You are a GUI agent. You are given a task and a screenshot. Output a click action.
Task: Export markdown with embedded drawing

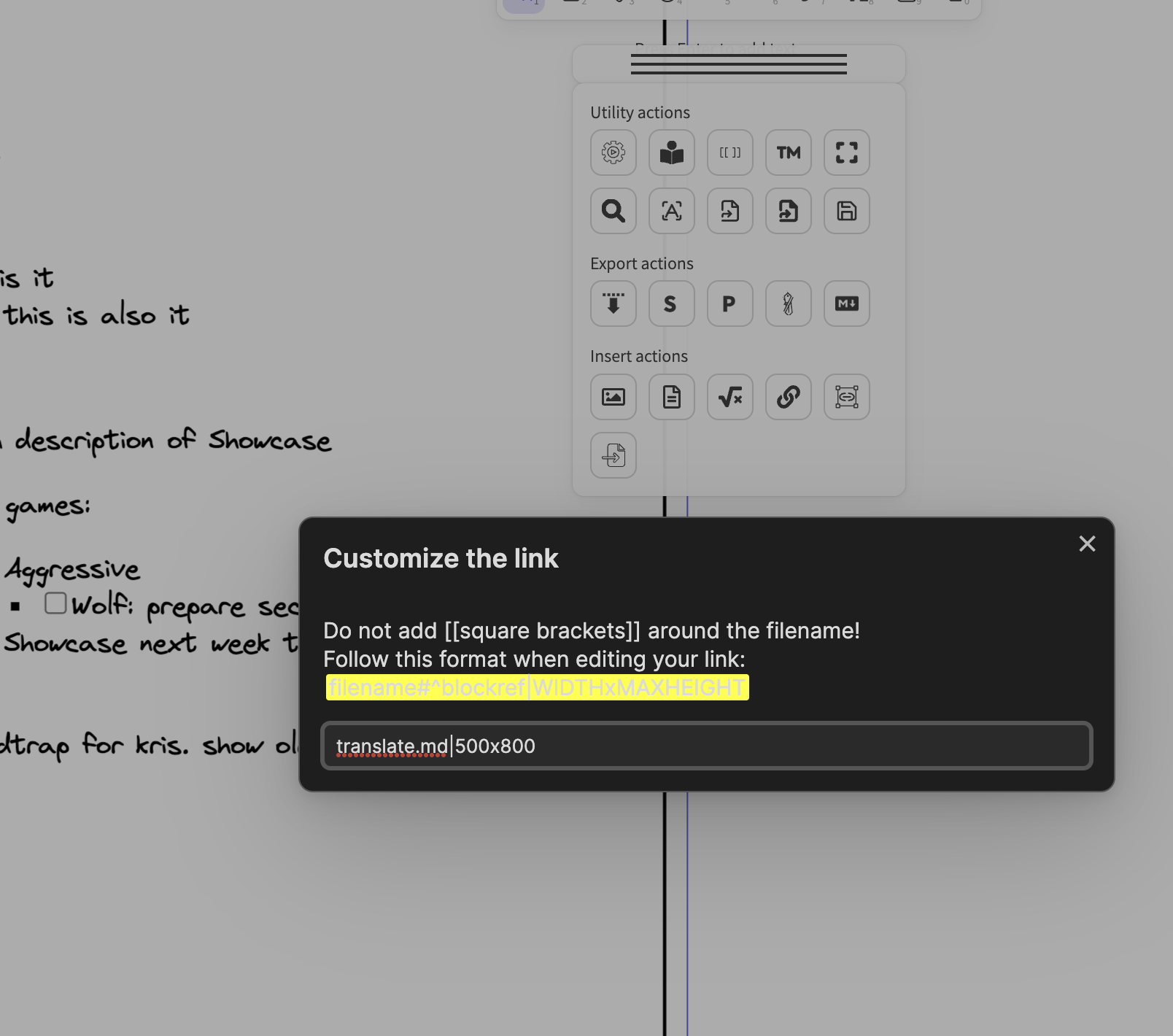pyautogui.click(x=846, y=304)
